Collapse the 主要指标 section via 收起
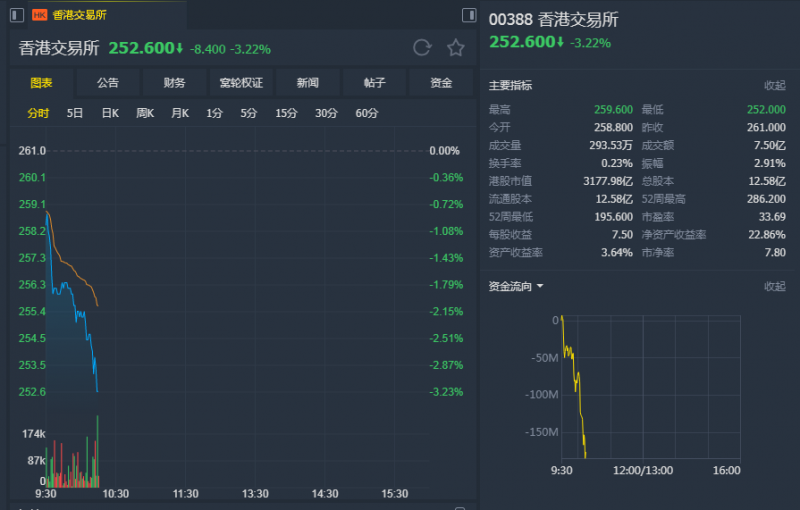Viewport: 800px width, 510px height. tap(774, 85)
